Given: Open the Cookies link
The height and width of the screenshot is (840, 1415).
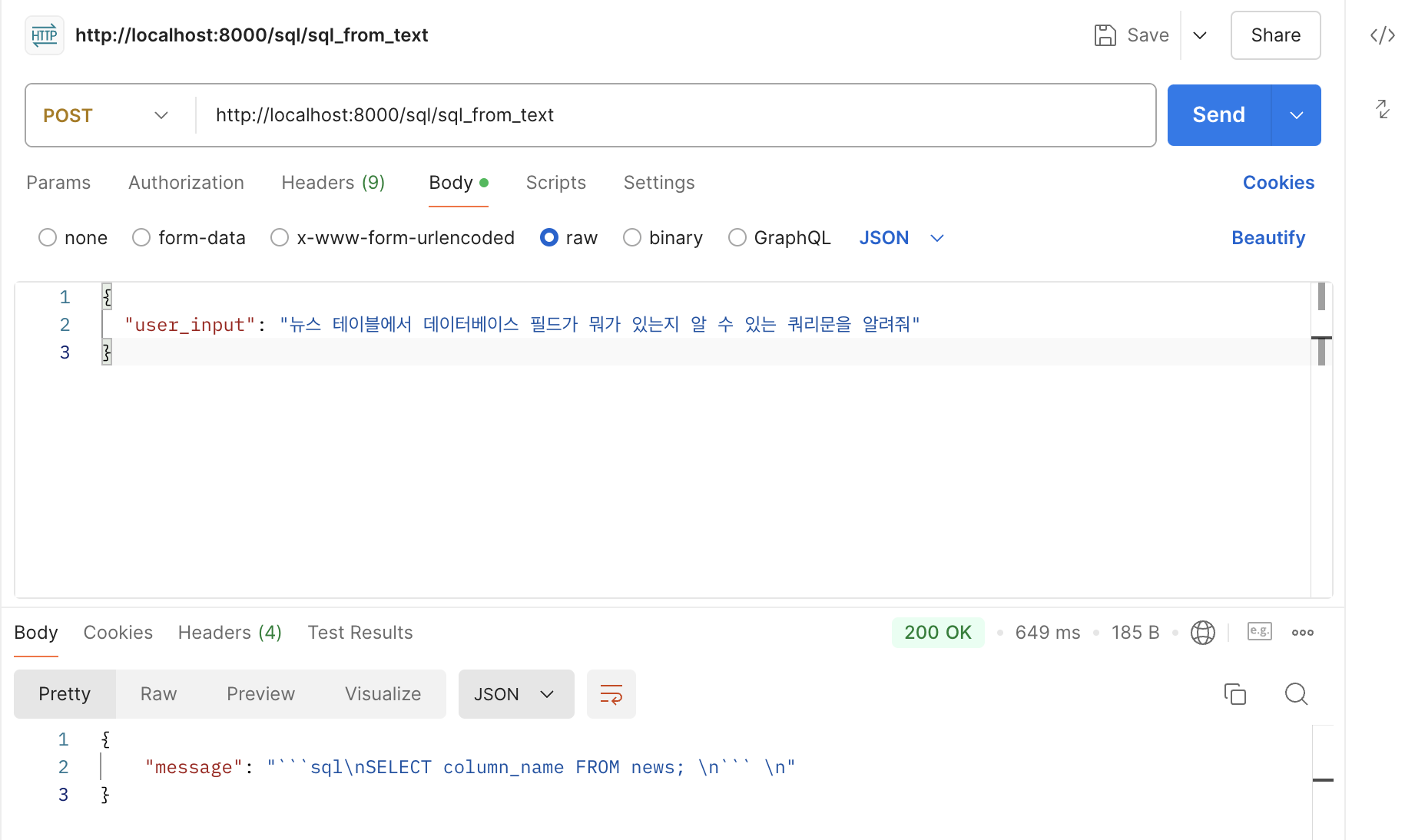Looking at the screenshot, I should [x=1279, y=183].
